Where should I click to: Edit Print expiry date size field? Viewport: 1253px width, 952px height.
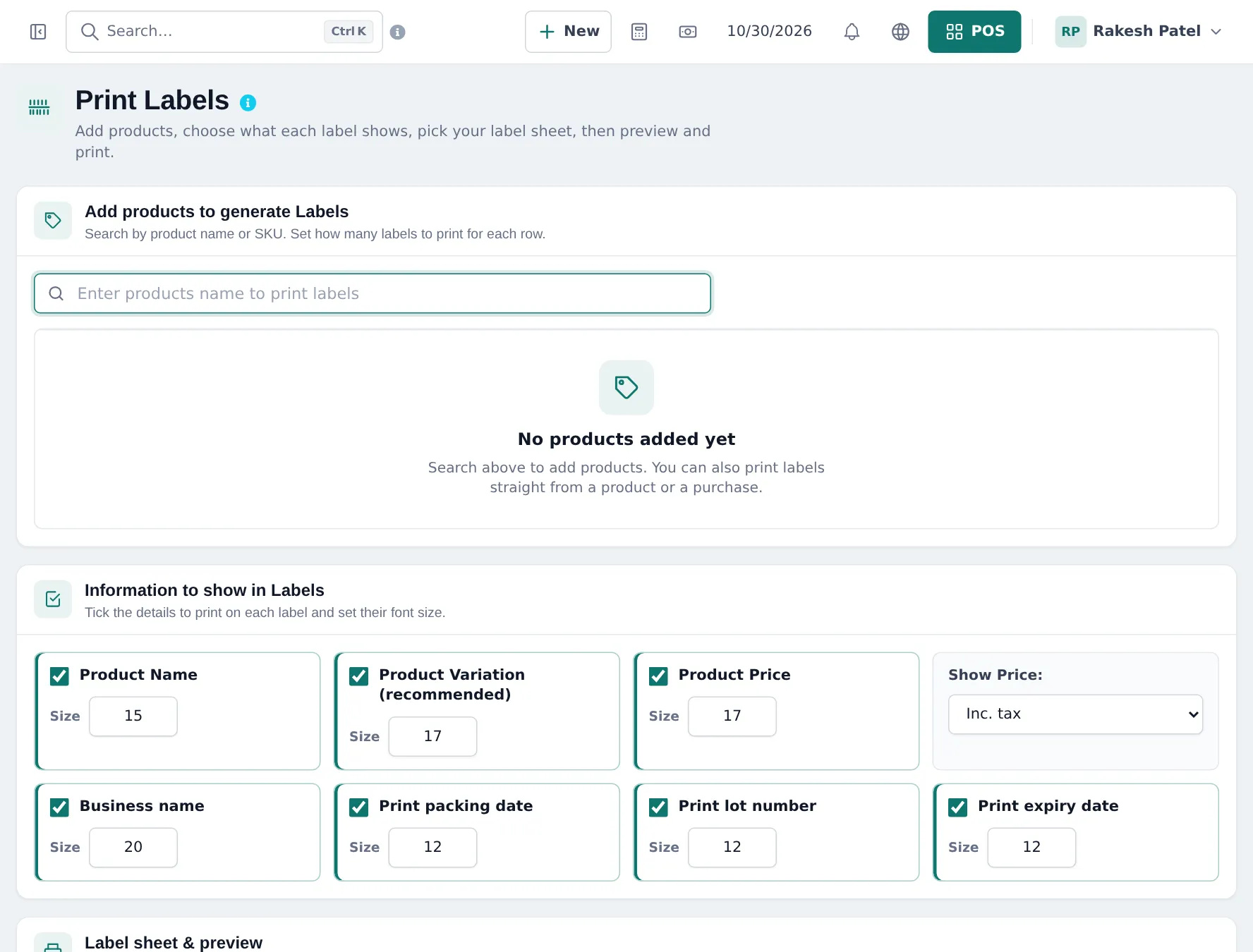pyautogui.click(x=1031, y=848)
